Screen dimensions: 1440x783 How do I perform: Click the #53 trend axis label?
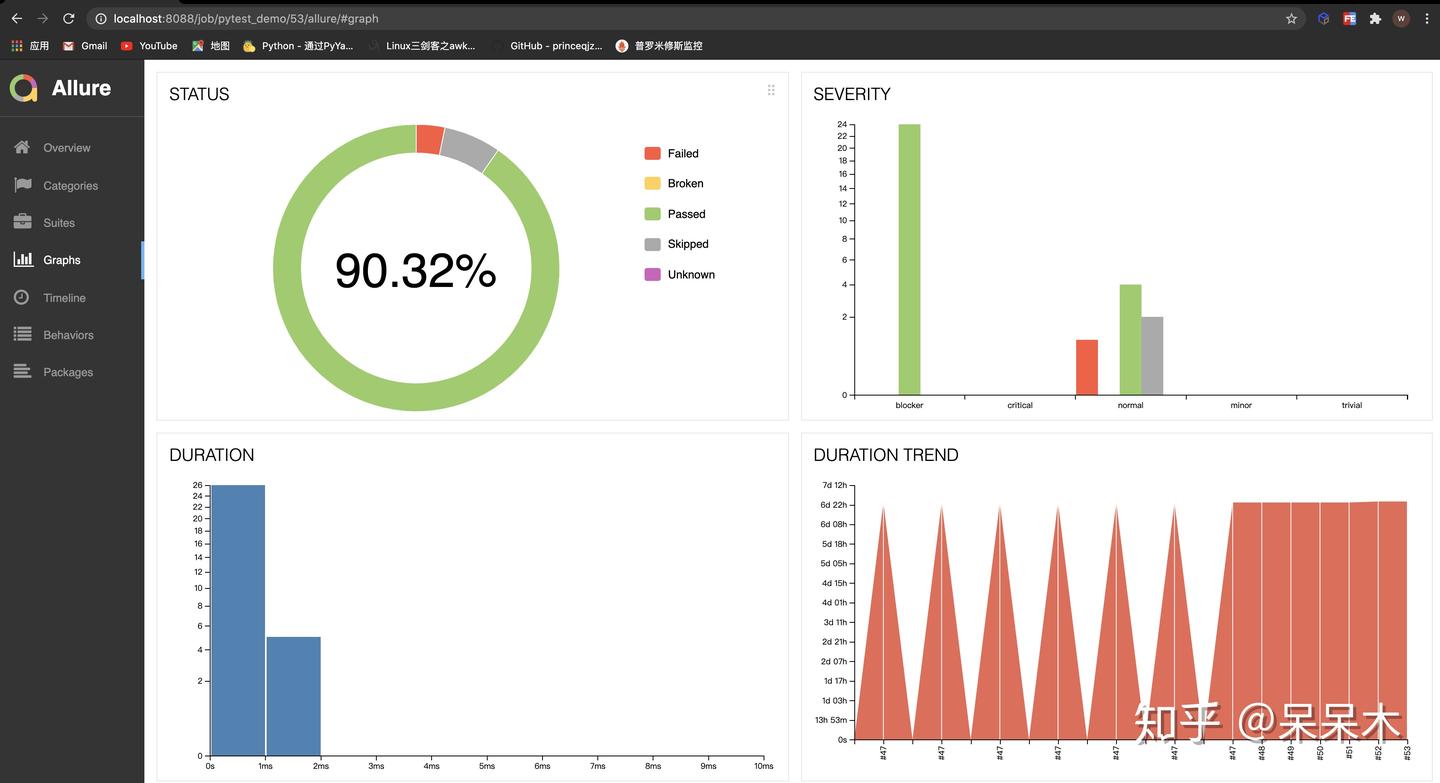coord(1407,752)
